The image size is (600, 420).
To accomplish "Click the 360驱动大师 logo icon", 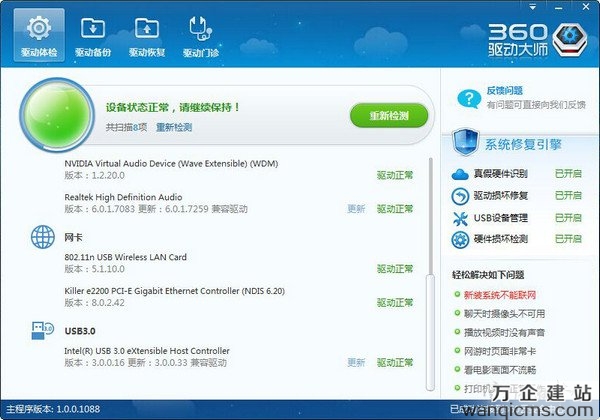I will [x=570, y=39].
